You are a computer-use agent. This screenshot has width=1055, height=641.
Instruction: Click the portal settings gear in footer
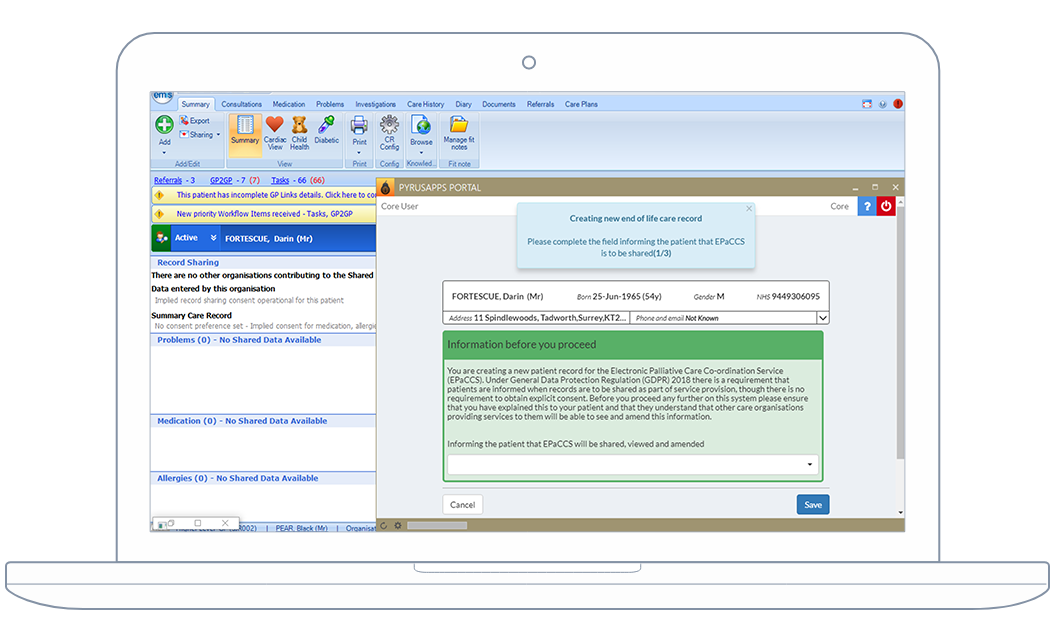[398, 525]
